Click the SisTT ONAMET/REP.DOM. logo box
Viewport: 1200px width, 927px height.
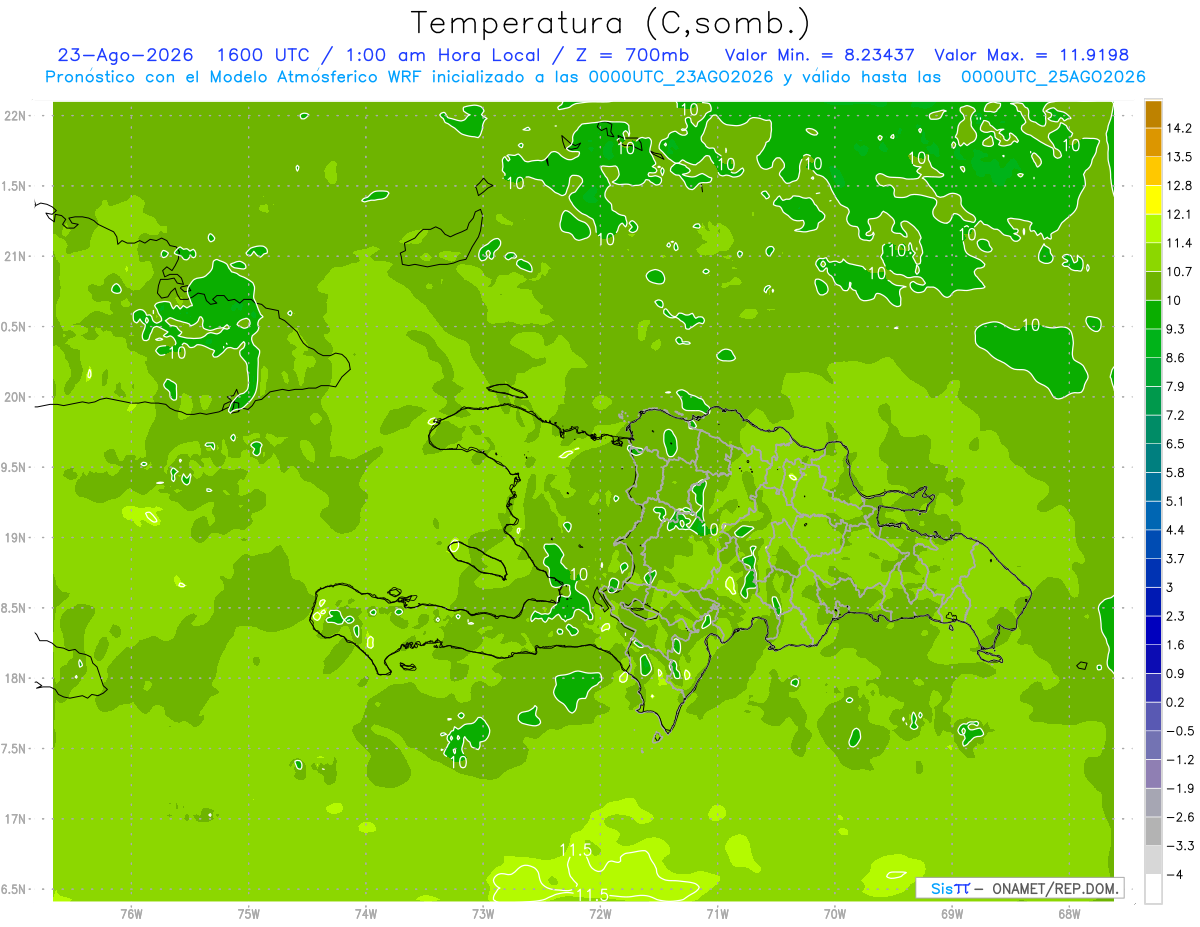(x=1019, y=888)
